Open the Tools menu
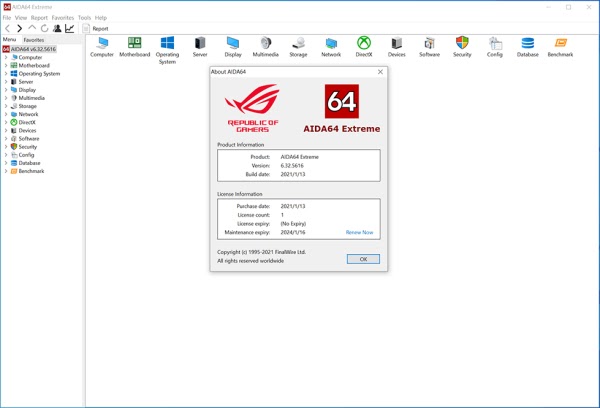The width and height of the screenshot is (600, 408). pos(84,18)
